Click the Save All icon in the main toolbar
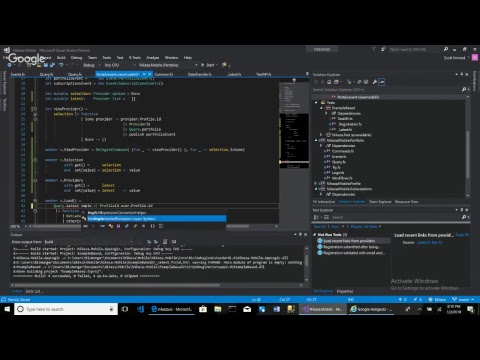Viewport: 480px width, 360px height. [52, 65]
